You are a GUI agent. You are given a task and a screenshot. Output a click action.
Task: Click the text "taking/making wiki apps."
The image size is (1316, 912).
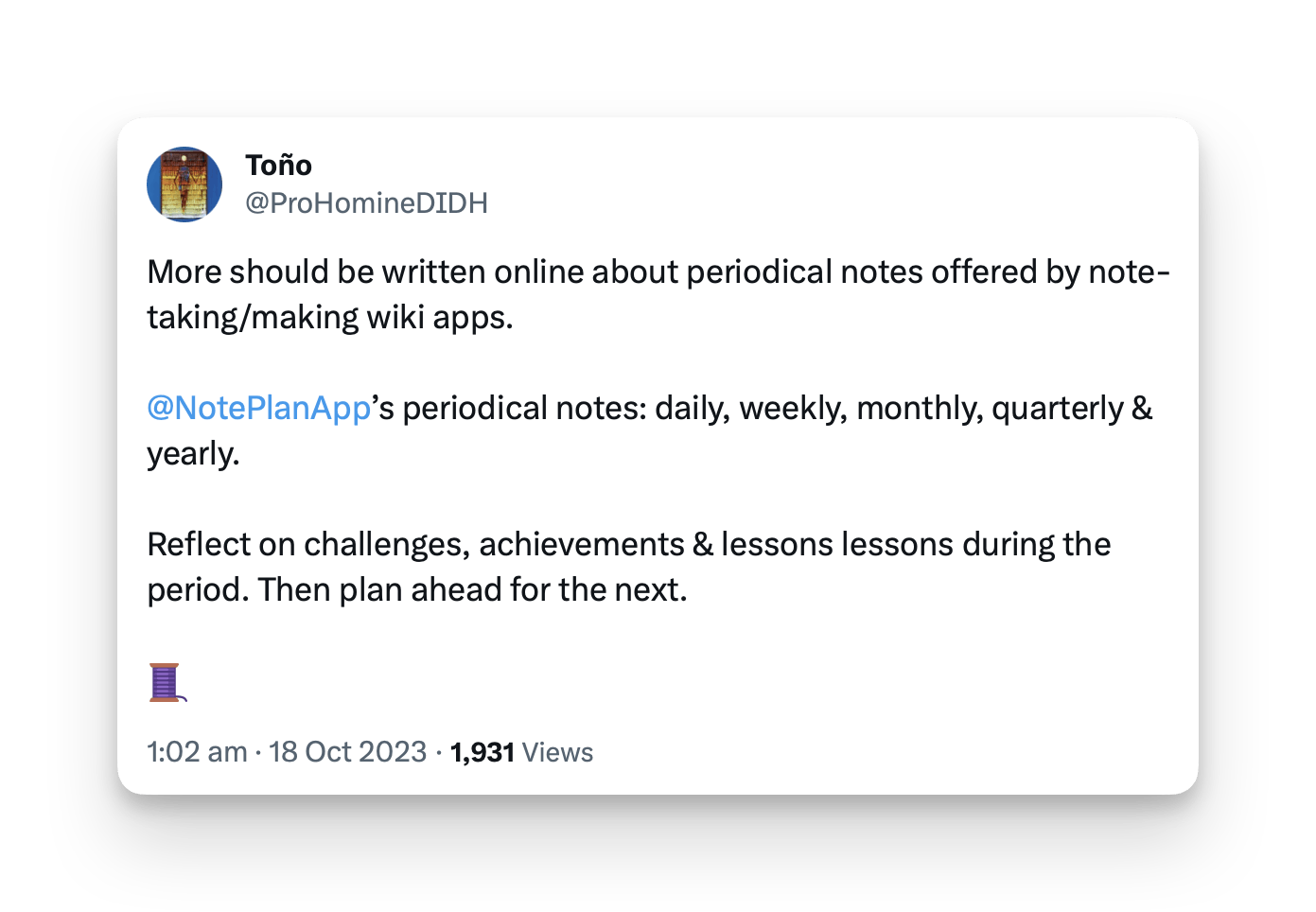pyautogui.click(x=329, y=318)
